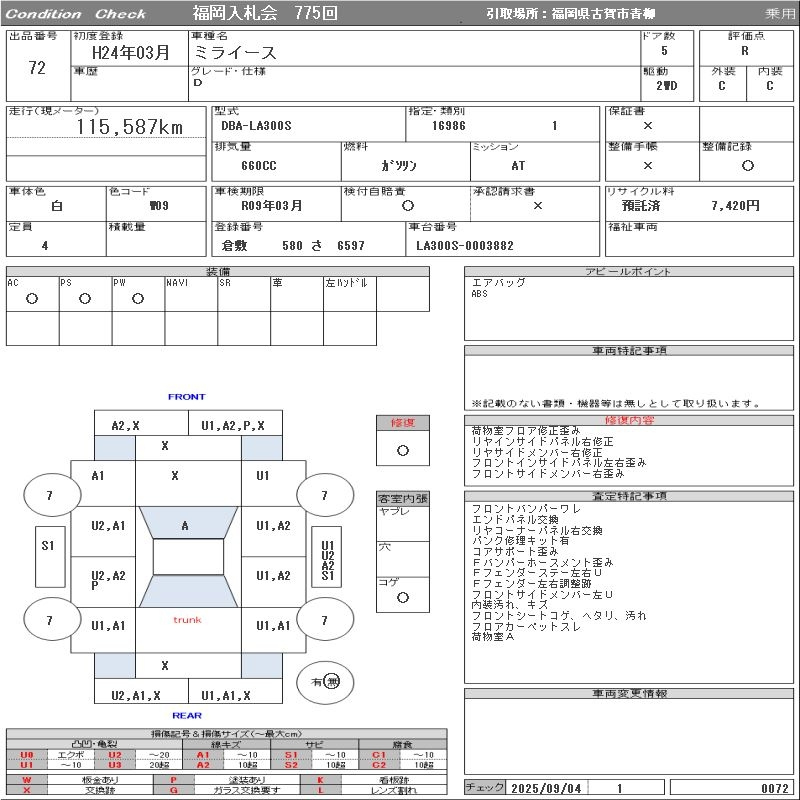Screen dimensions: 800x800
Task: Click the remark リヤコーナーパネル右交換
Action: tap(537, 531)
